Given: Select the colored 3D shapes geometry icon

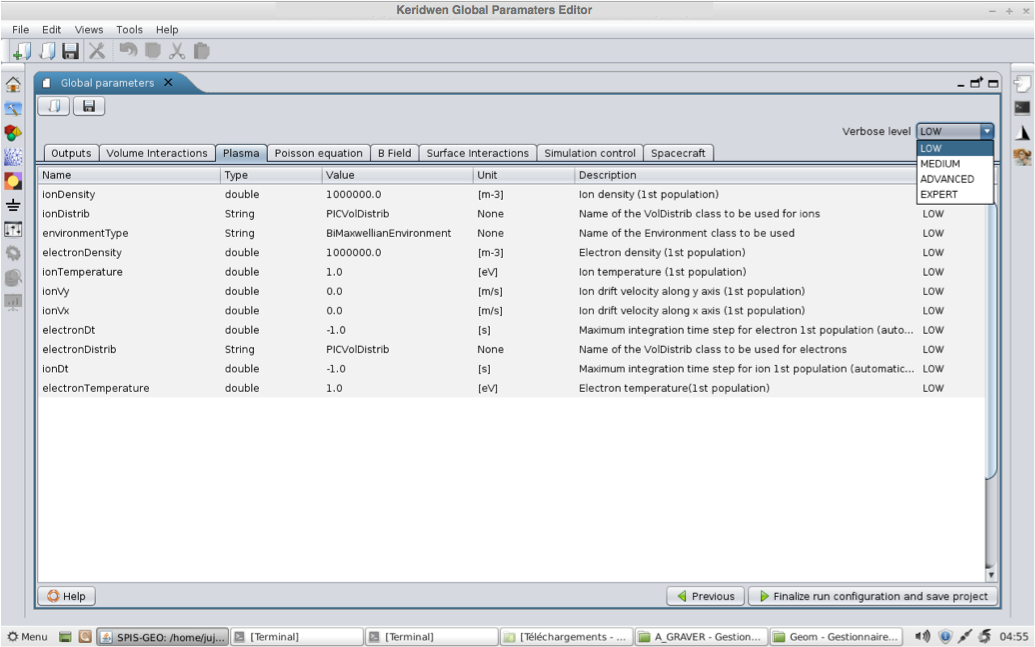Looking at the screenshot, I should [13, 133].
